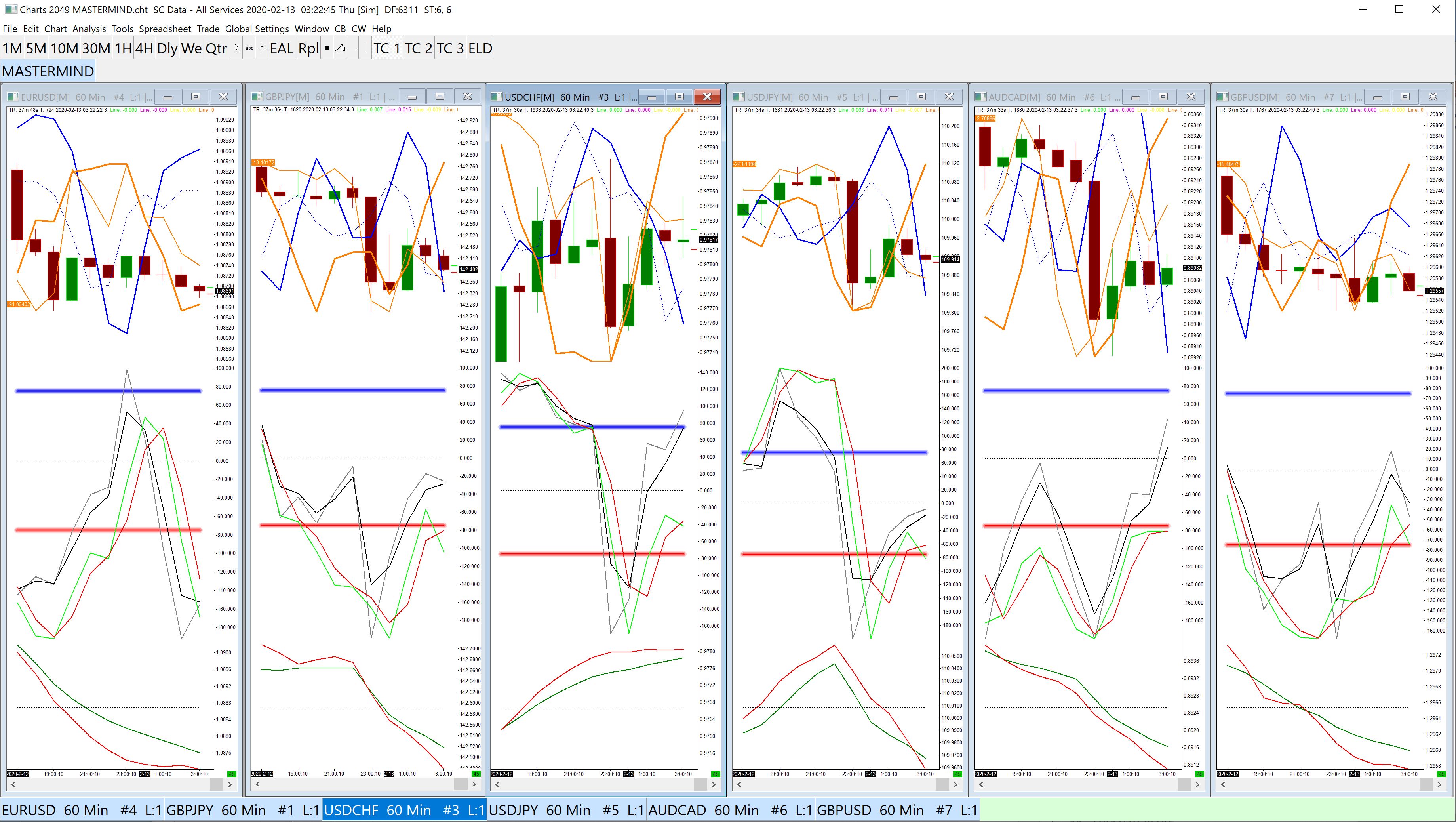1456x822 pixels.
Task: Switch timeframe to 4H
Action: (x=144, y=49)
